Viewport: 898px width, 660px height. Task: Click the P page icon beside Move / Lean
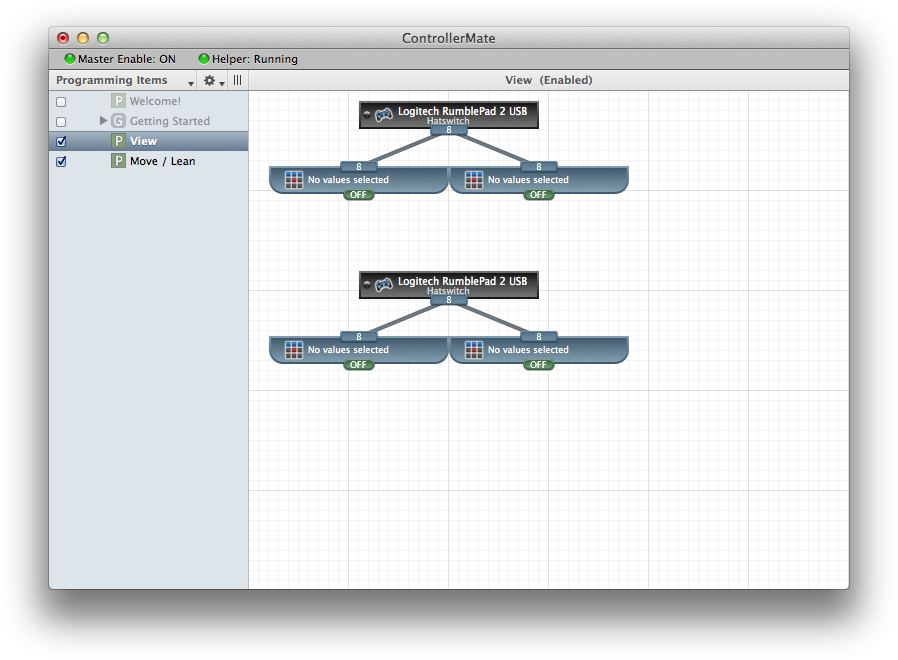(x=118, y=161)
